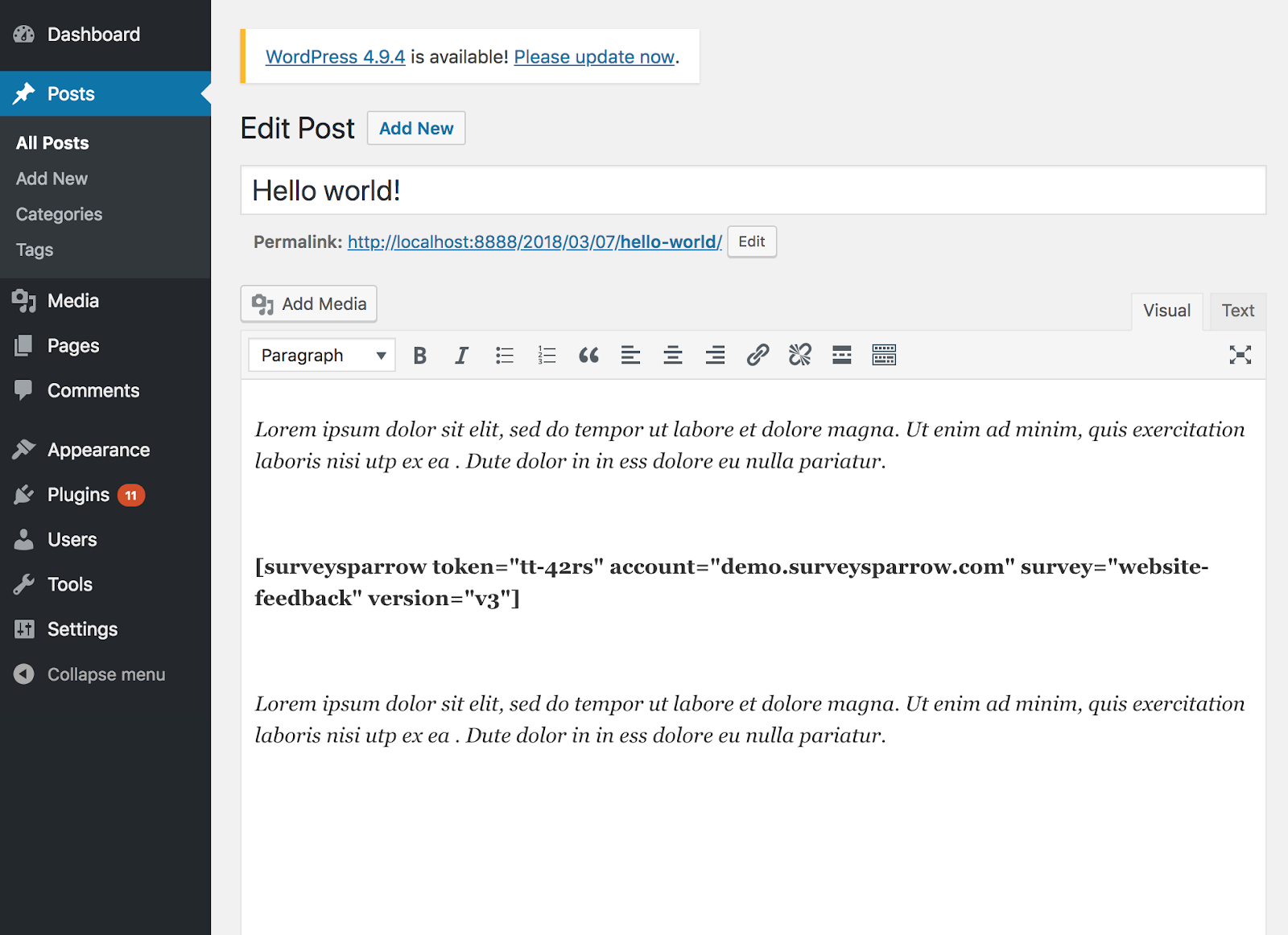Click the Hello world! title field

753,191
